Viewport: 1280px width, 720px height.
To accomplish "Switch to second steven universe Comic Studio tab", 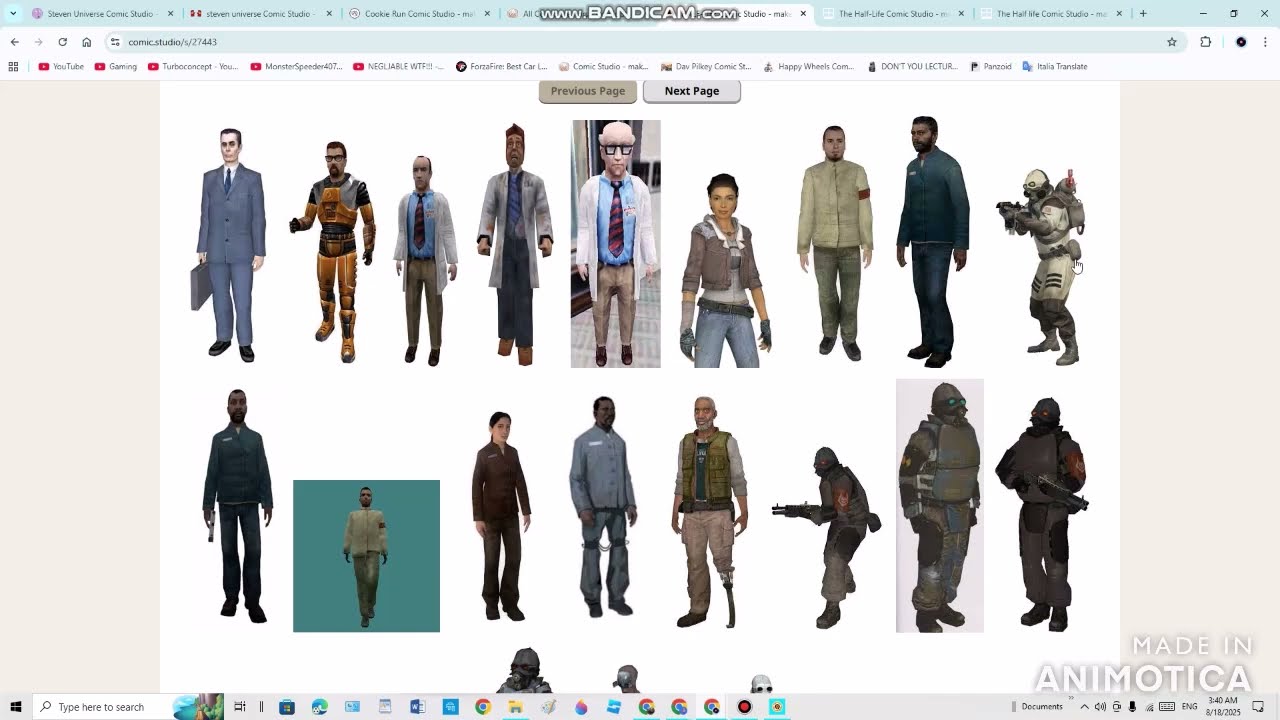I will click(x=258, y=14).
